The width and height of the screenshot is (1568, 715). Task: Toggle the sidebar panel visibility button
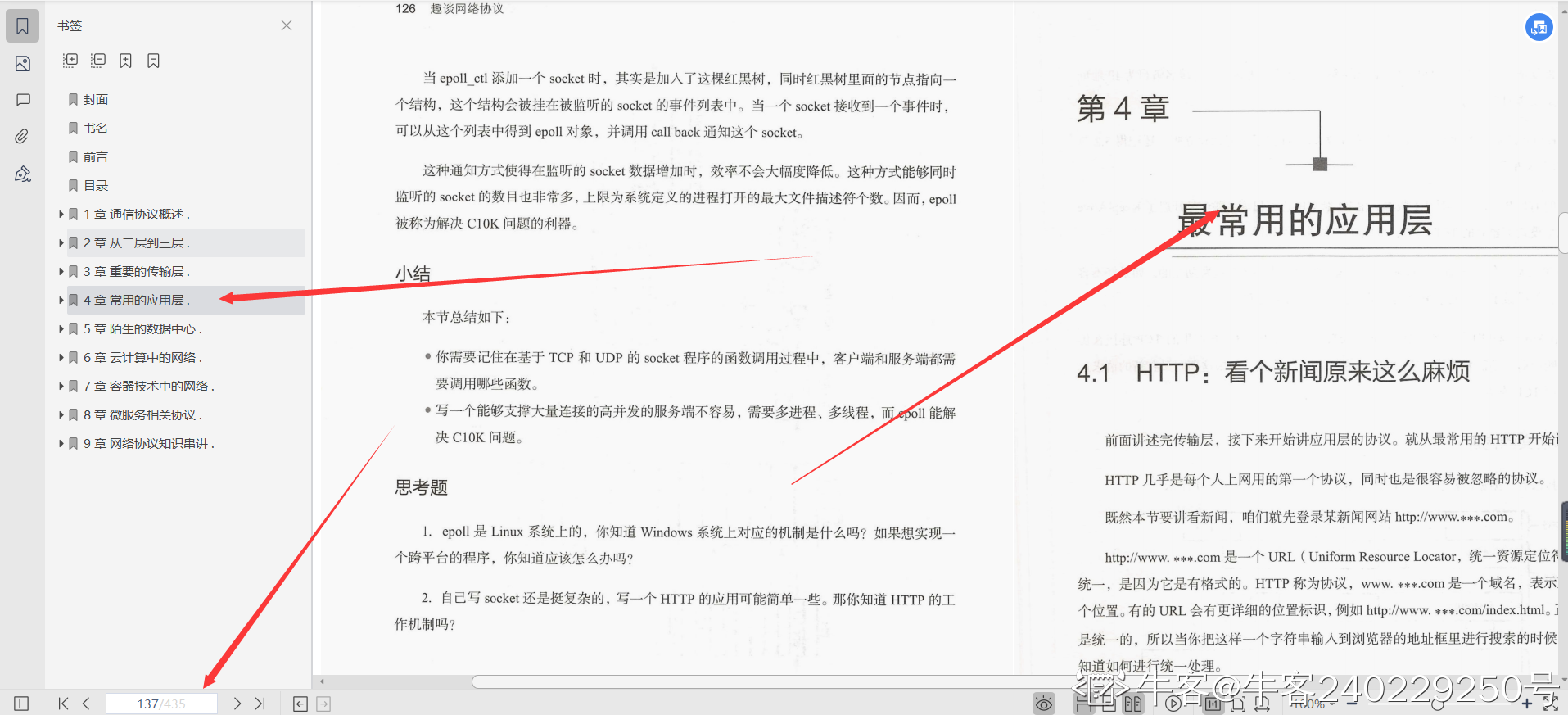[x=22, y=704]
